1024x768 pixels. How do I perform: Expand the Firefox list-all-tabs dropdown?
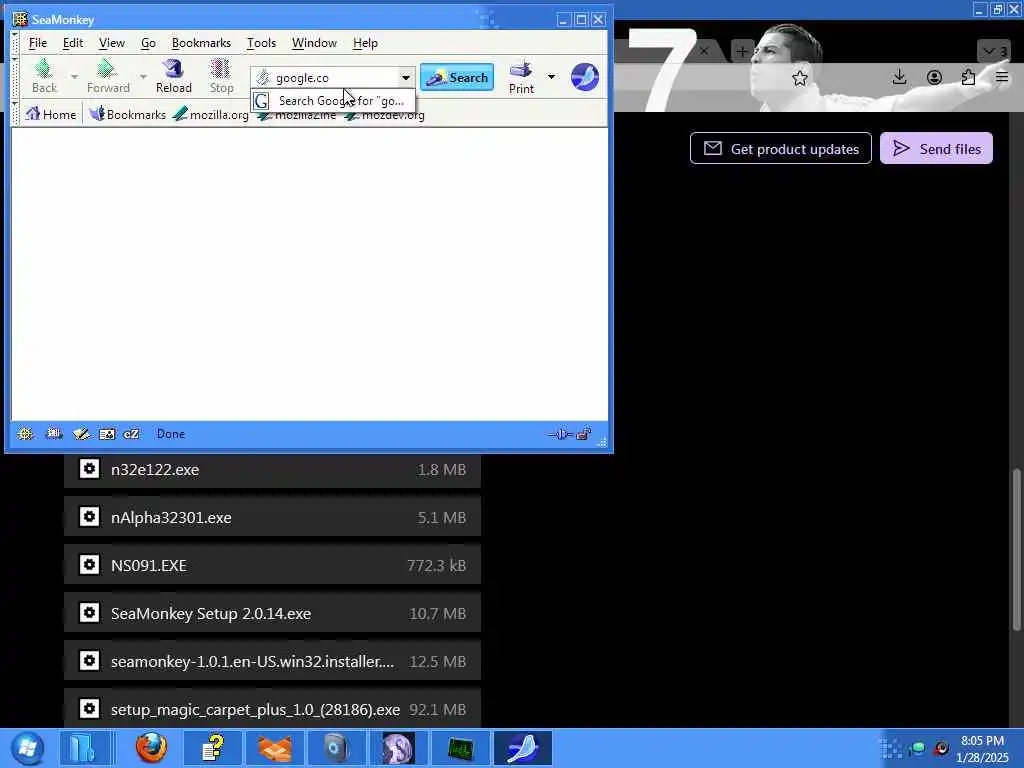pyautogui.click(x=994, y=51)
